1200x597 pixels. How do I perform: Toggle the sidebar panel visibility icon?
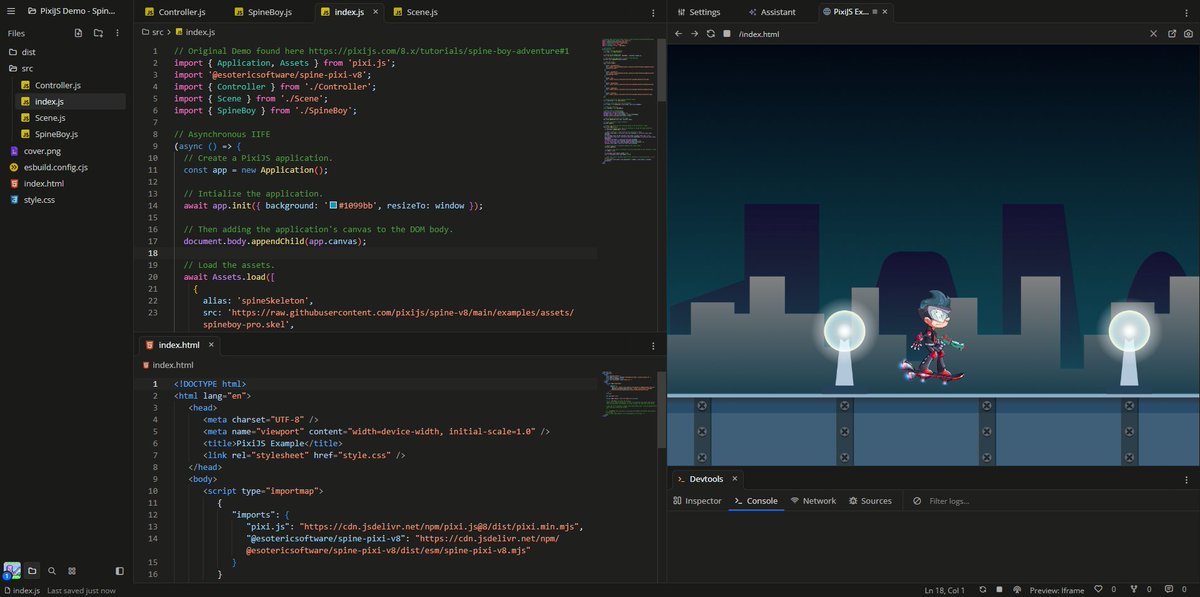point(120,571)
